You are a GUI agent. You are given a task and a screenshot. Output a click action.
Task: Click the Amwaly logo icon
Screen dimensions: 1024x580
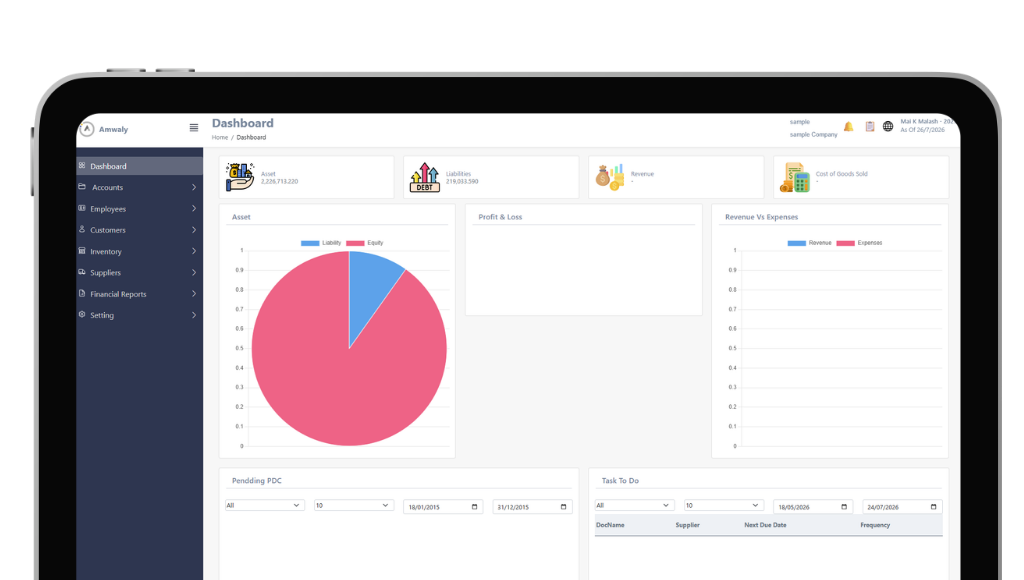coord(87,129)
